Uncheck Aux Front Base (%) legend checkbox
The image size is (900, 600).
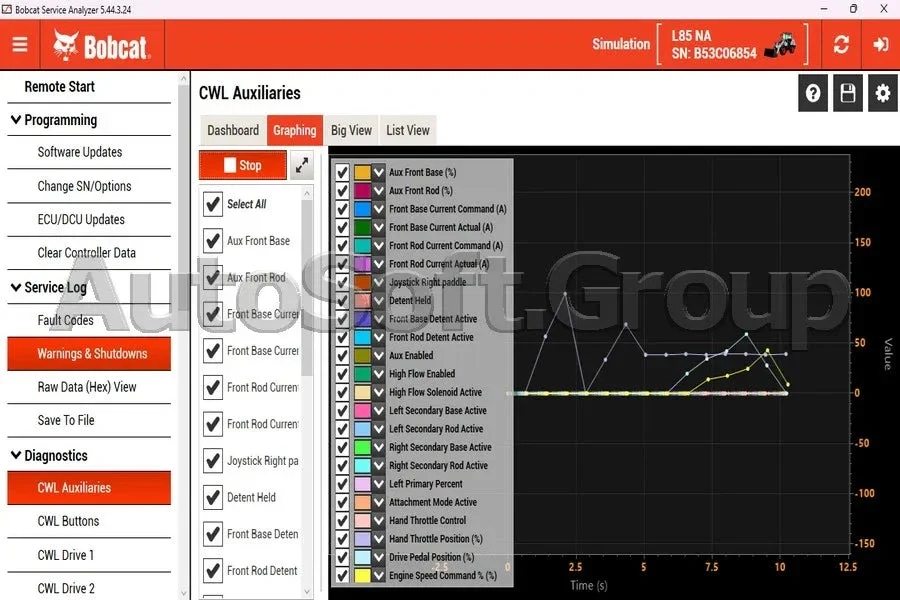[x=342, y=172]
